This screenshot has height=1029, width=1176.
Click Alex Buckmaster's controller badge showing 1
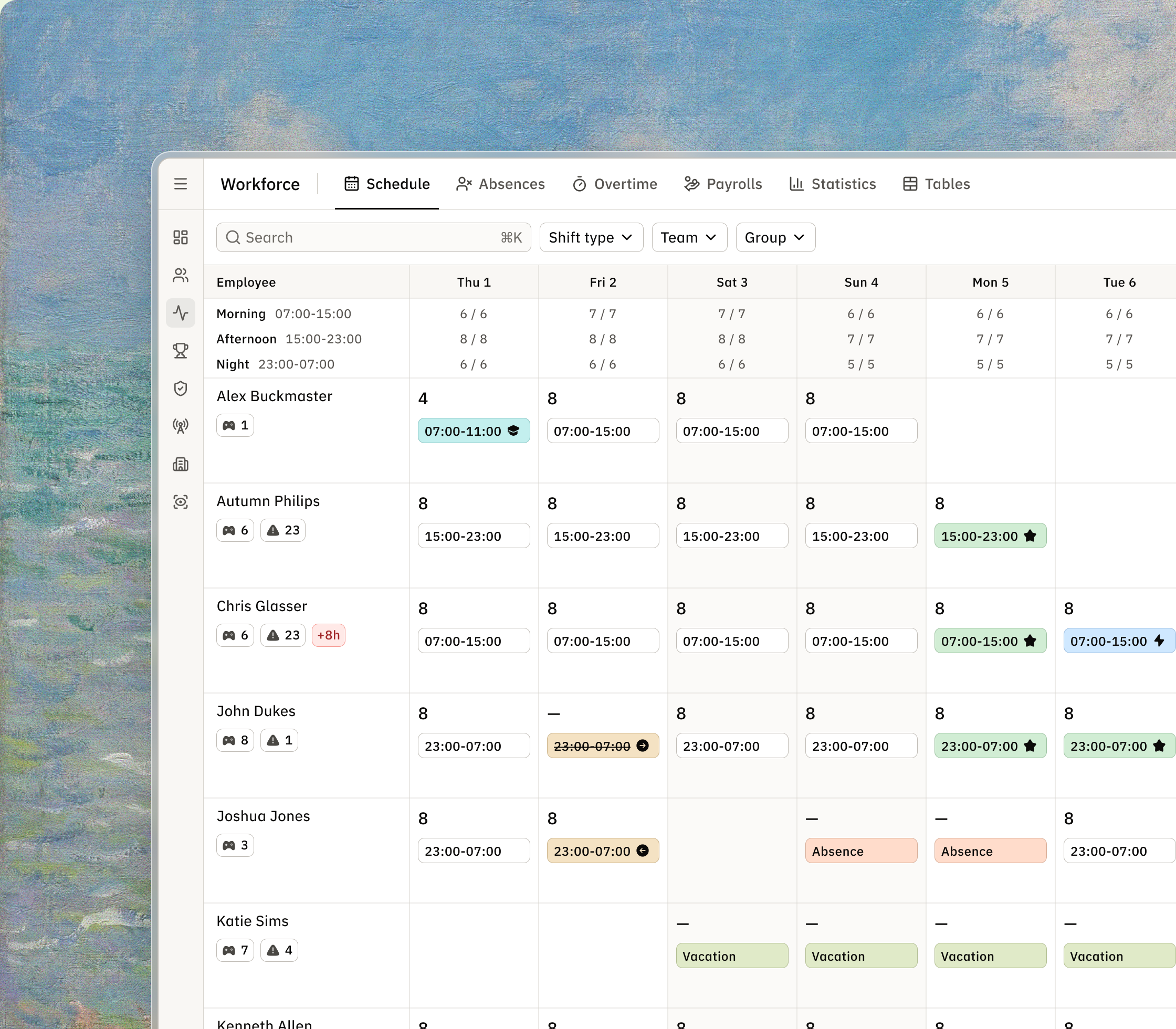click(x=235, y=425)
